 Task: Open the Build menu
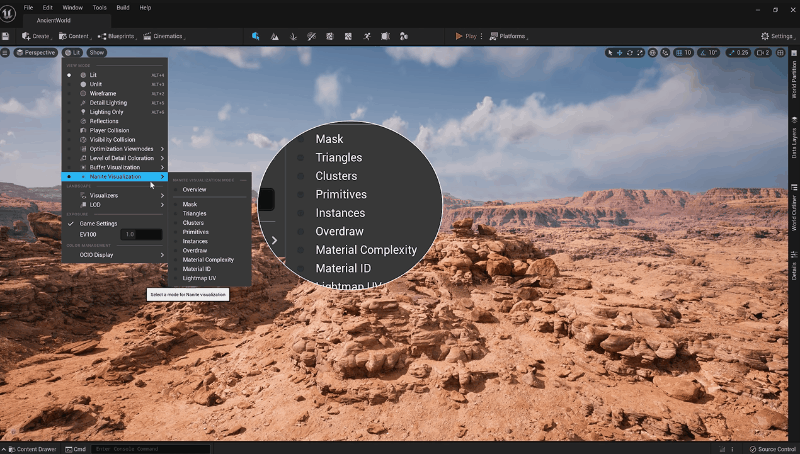[123, 7]
